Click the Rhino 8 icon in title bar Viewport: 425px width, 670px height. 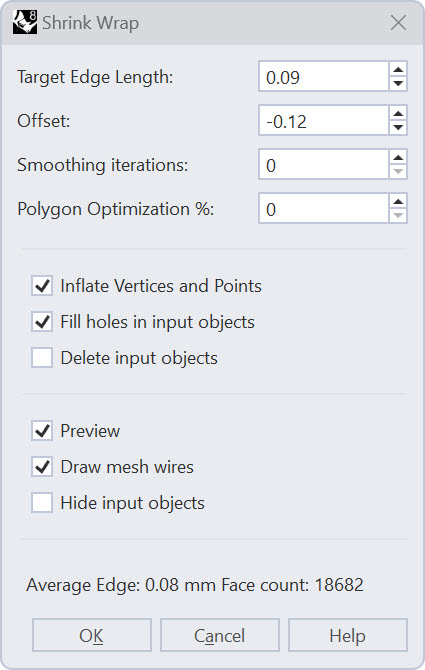[25, 22]
